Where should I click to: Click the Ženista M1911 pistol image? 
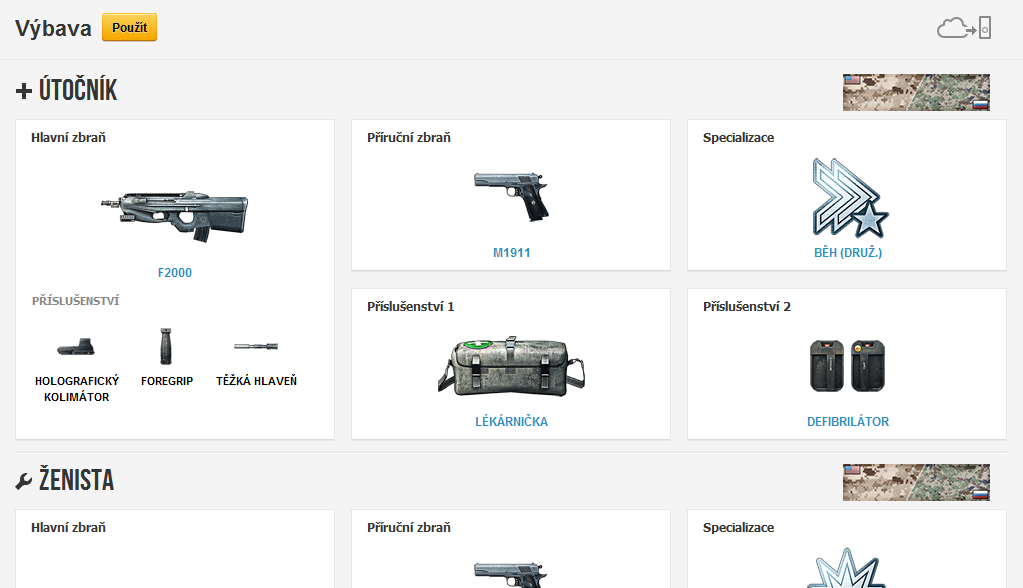(510, 574)
